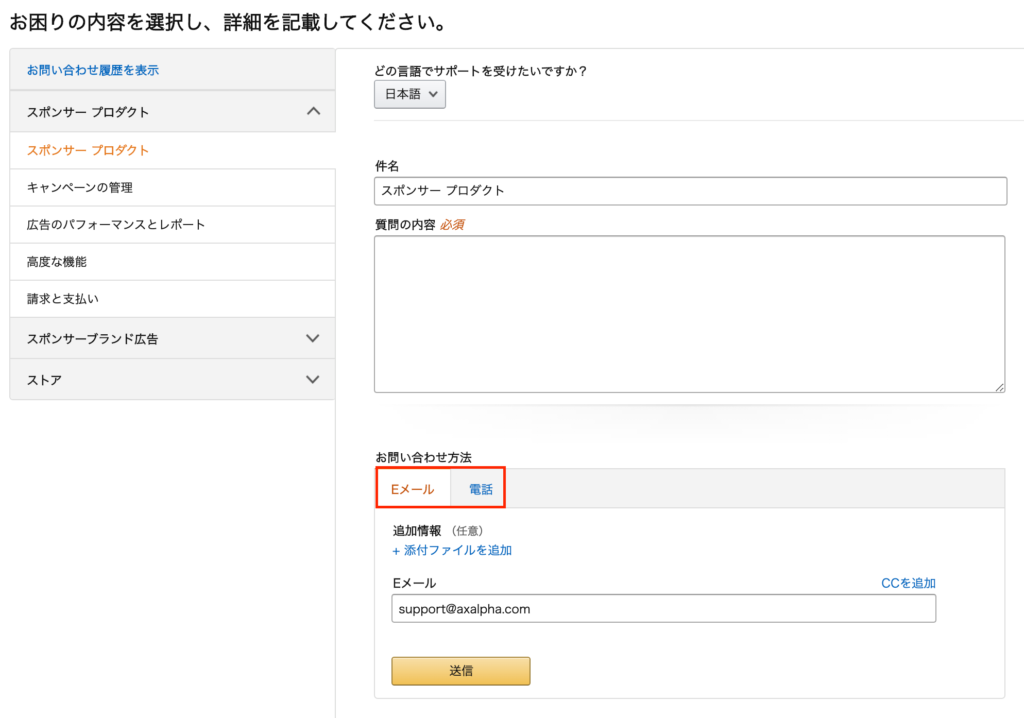Image resolution: width=1024 pixels, height=718 pixels.
Task: Click the 添付ファイルを追加 link
Action: [452, 551]
